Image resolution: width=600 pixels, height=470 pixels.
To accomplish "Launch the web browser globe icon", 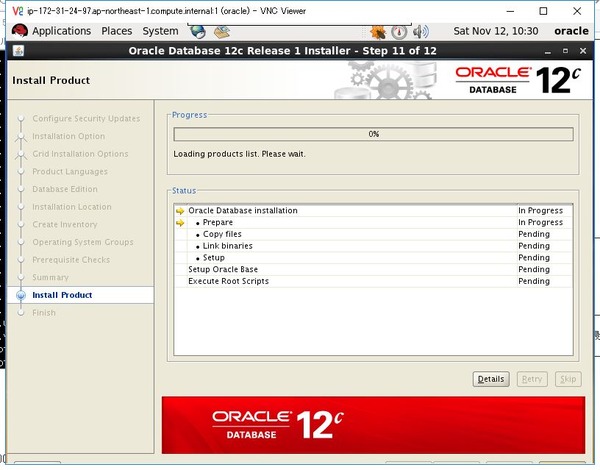I will coord(198,31).
